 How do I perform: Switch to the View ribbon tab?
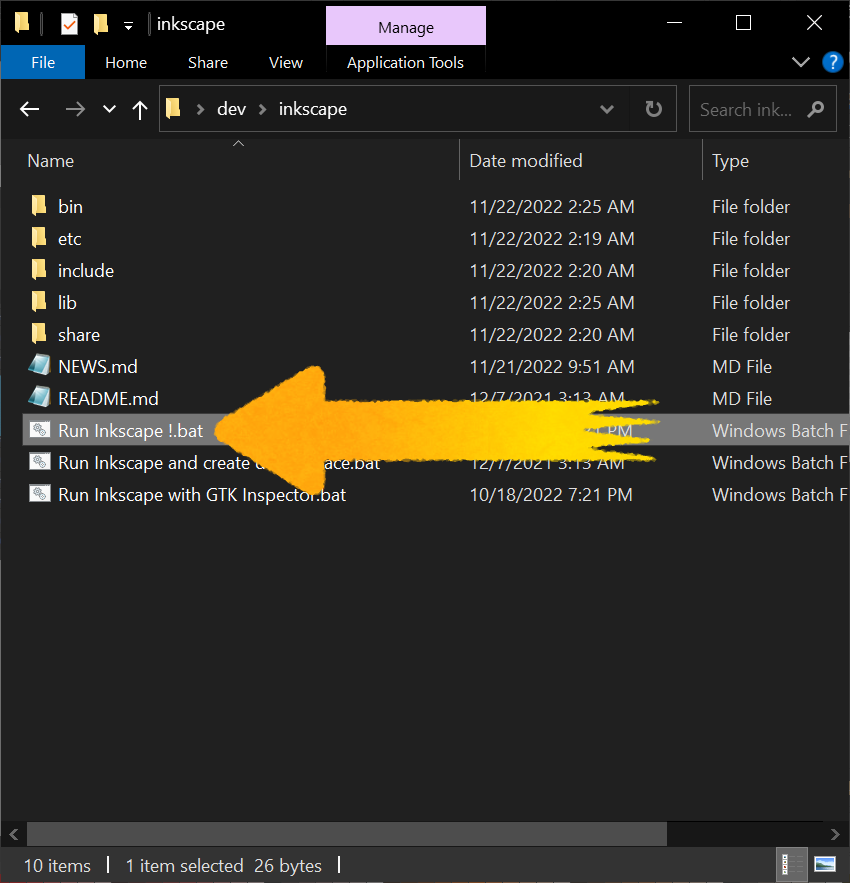point(285,62)
